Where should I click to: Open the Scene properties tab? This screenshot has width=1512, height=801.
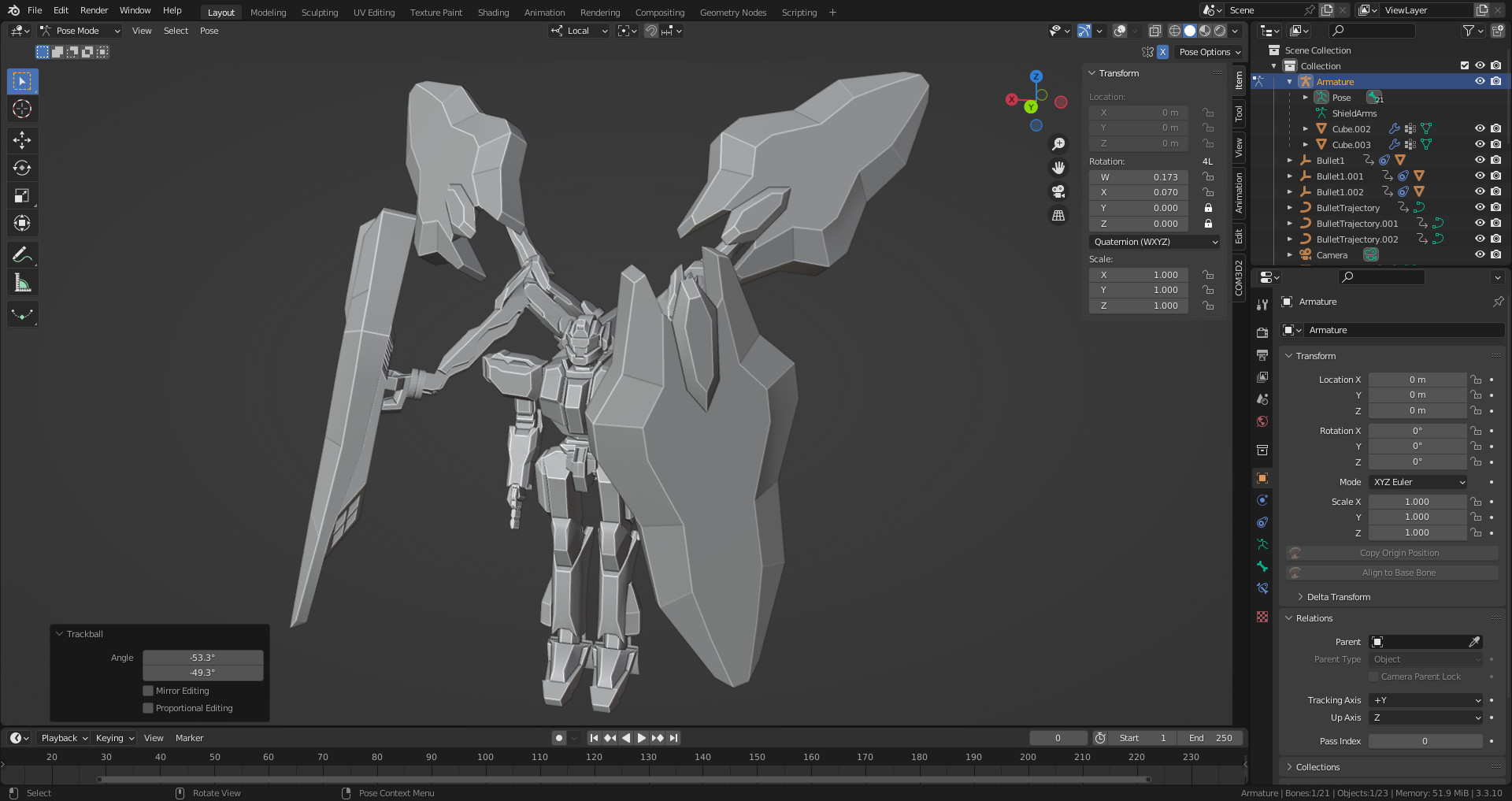pos(1262,399)
